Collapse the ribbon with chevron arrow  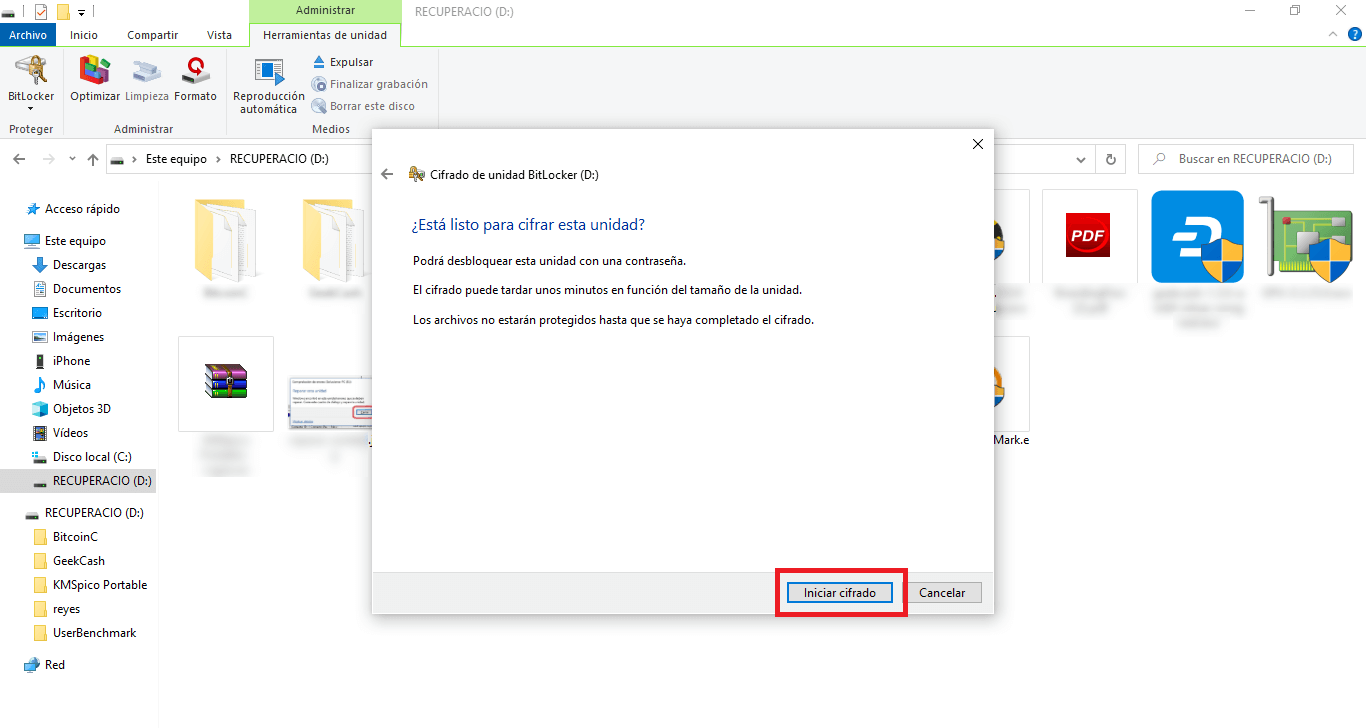1333,34
